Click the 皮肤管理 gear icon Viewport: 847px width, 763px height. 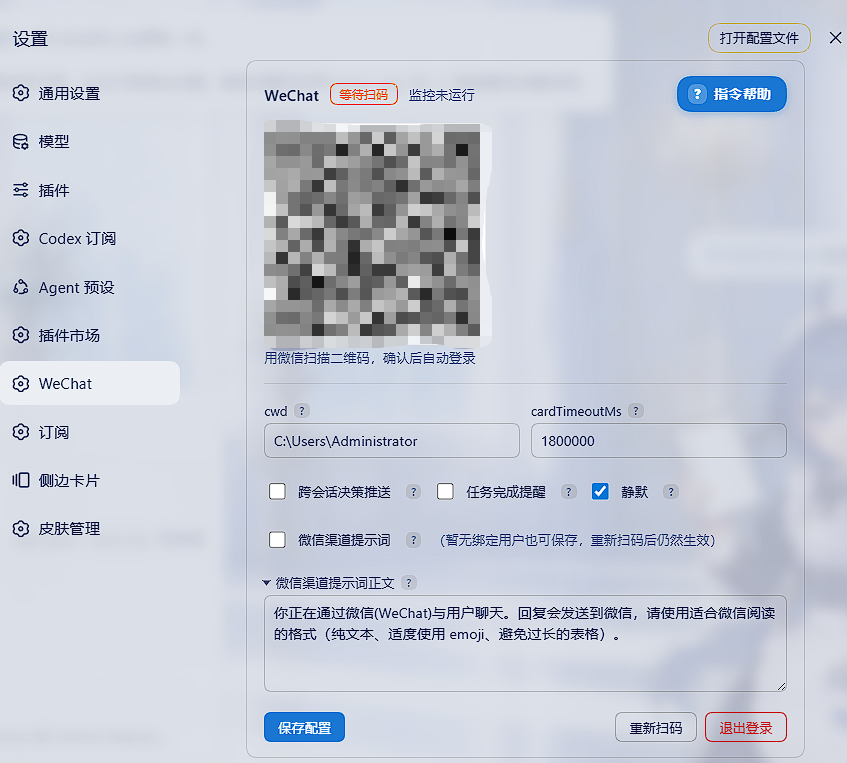point(21,528)
